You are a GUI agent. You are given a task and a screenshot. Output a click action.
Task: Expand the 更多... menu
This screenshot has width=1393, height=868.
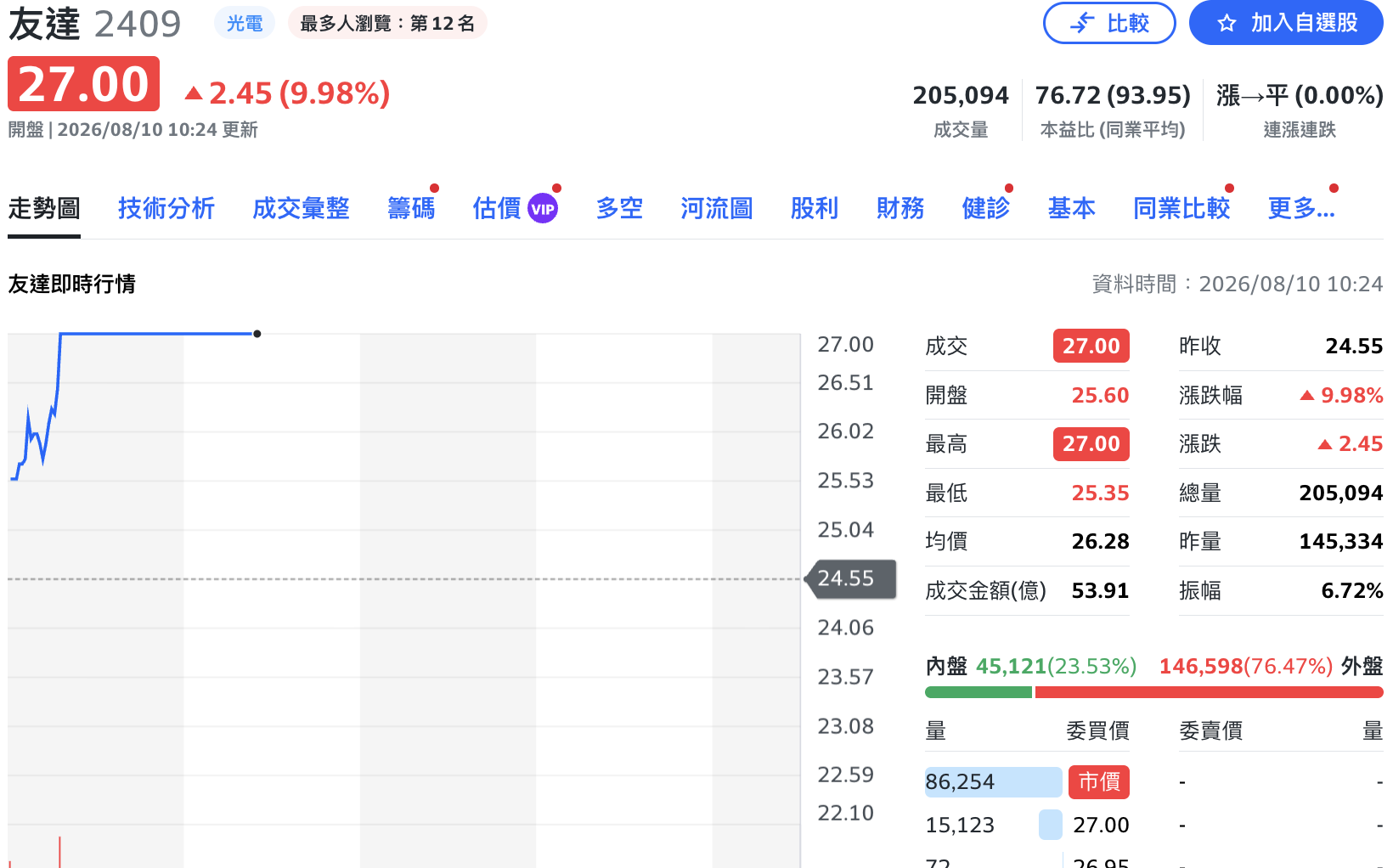coord(1301,208)
